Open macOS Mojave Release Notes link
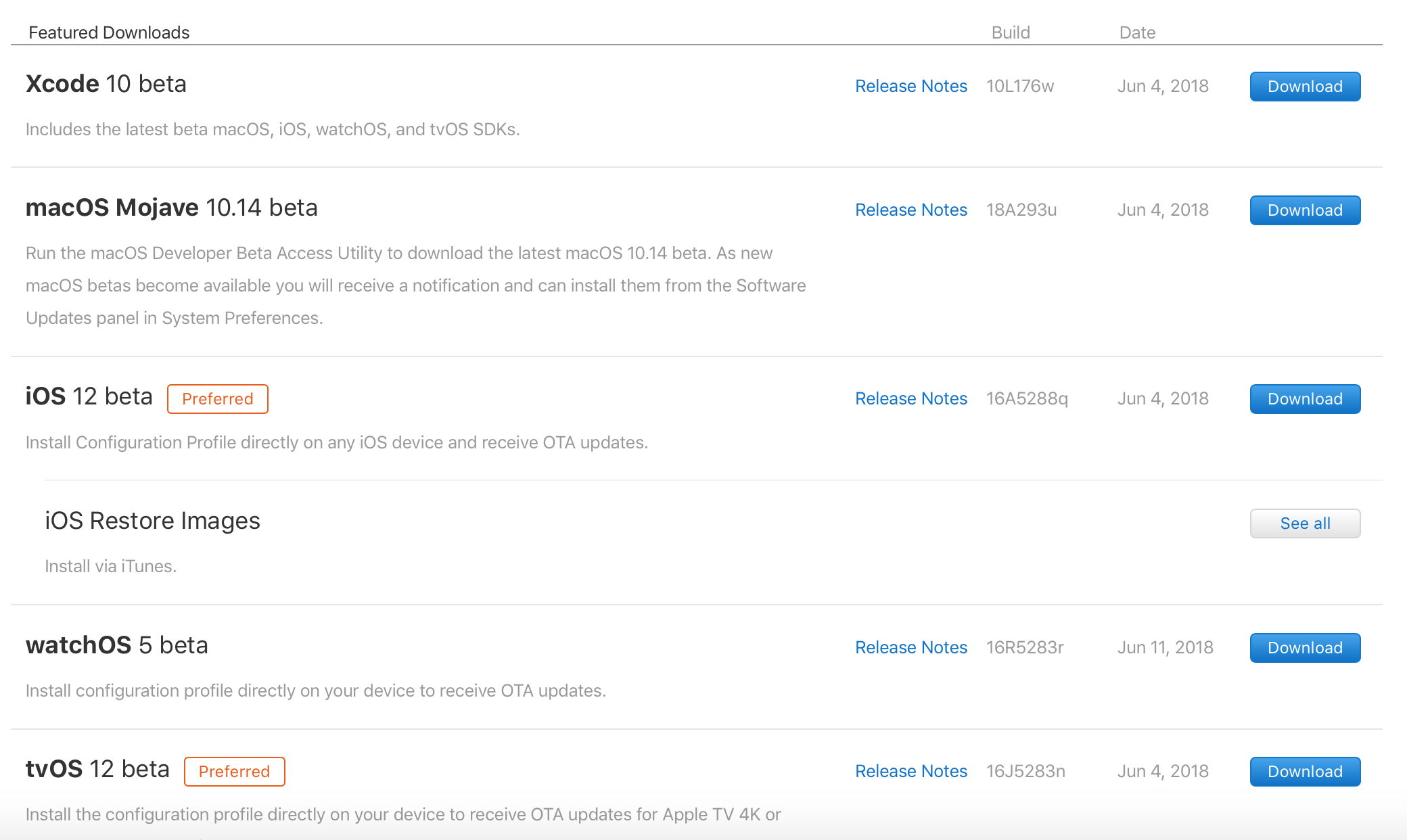The width and height of the screenshot is (1407, 840). pyautogui.click(x=910, y=210)
